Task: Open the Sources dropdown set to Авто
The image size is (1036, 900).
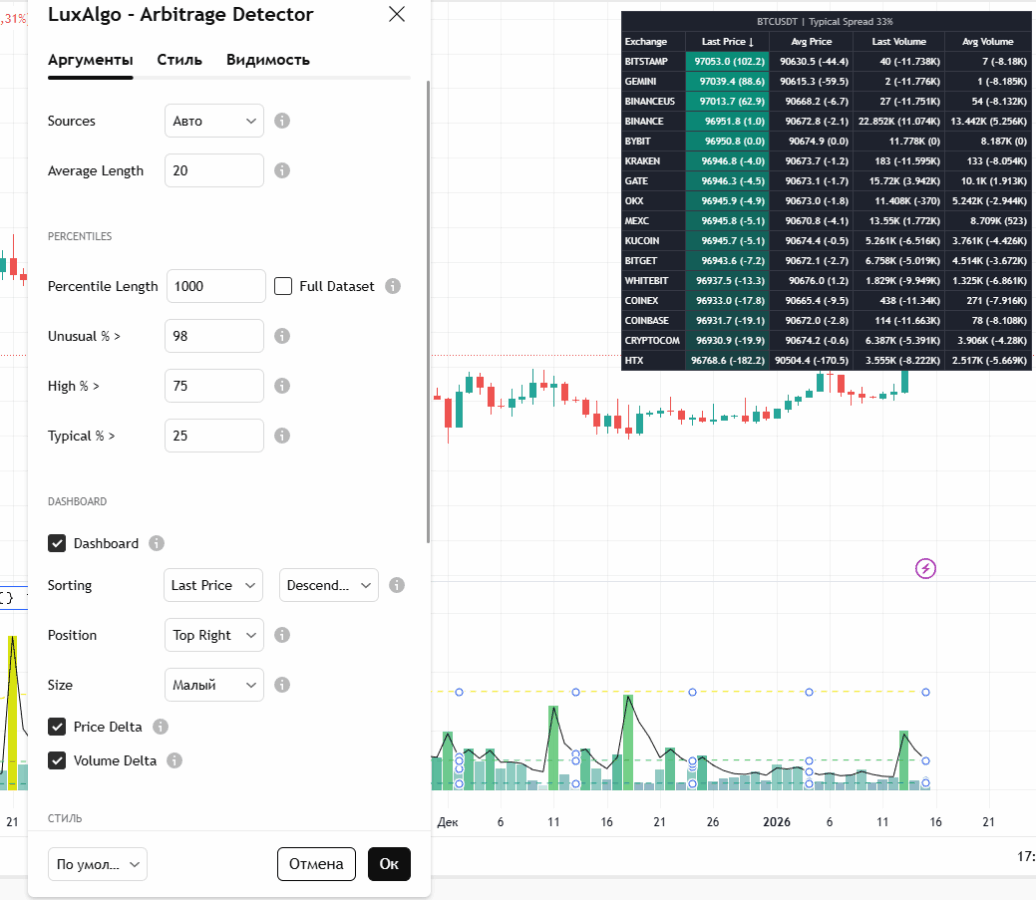Action: tap(214, 121)
